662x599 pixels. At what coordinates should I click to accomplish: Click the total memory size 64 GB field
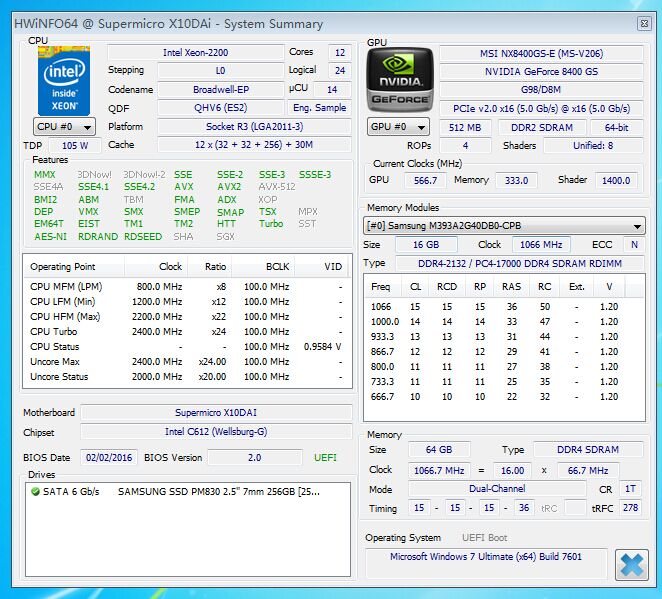439,450
